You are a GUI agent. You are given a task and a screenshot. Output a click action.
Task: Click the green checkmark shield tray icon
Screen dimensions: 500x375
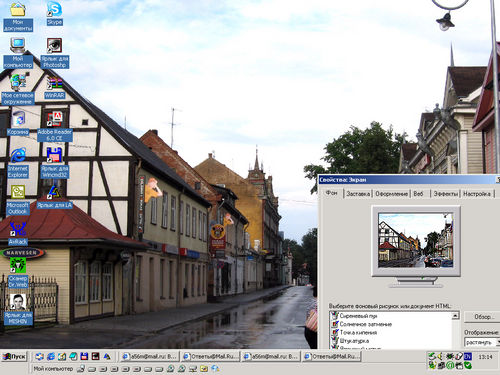click(x=468, y=366)
